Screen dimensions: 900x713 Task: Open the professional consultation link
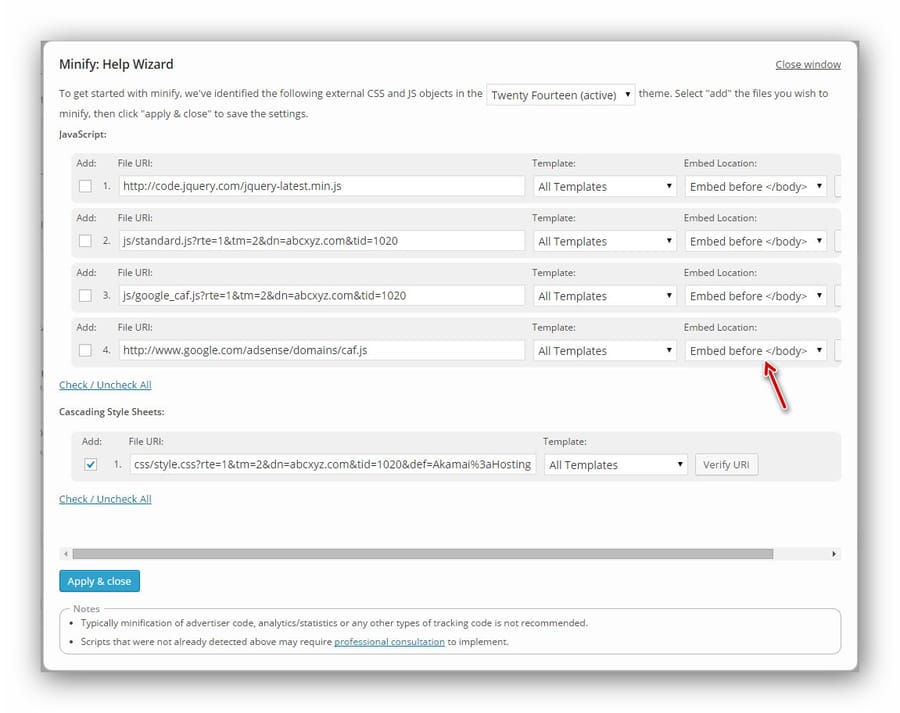click(389, 642)
